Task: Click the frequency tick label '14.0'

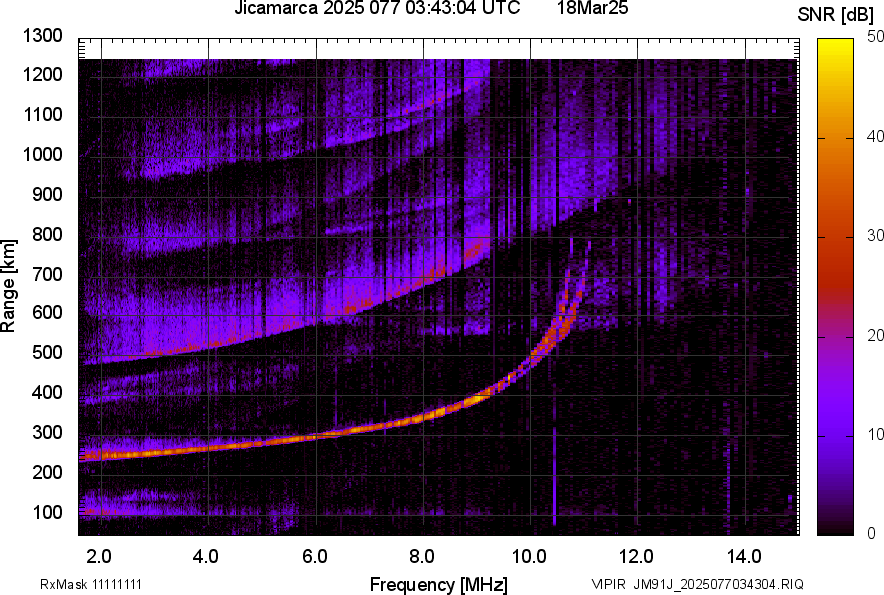Action: point(744,557)
